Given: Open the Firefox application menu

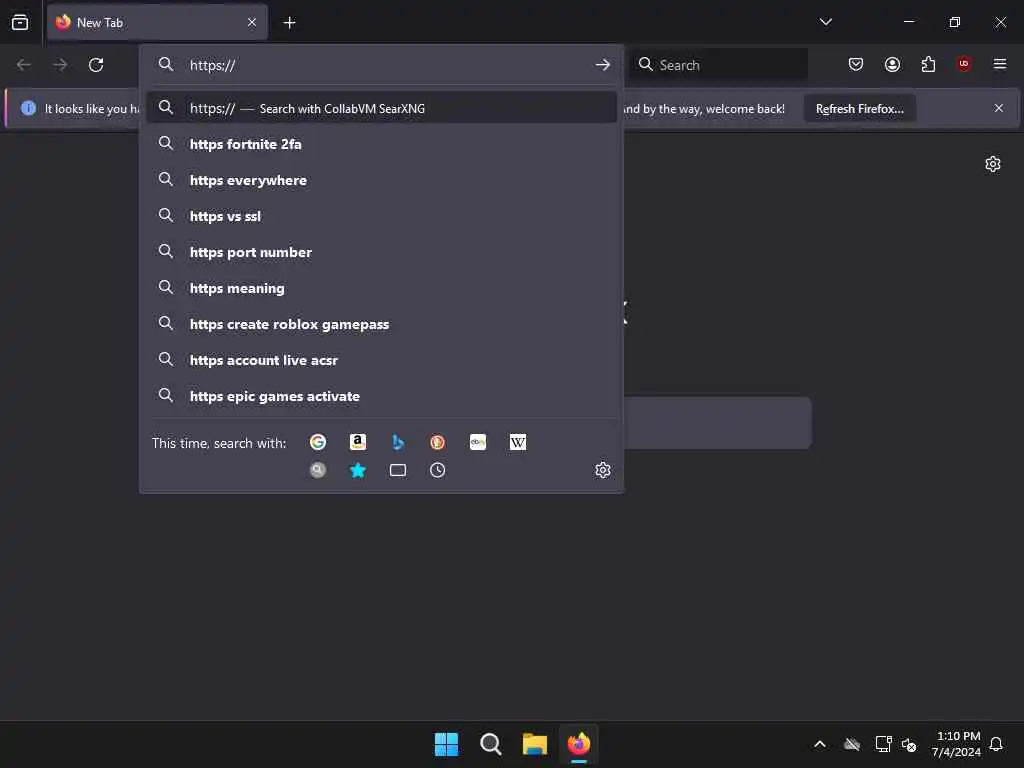Looking at the screenshot, I should 1000,64.
